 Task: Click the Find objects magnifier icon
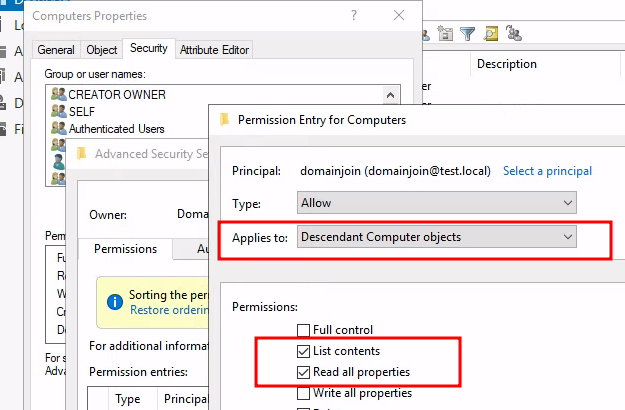(491, 34)
